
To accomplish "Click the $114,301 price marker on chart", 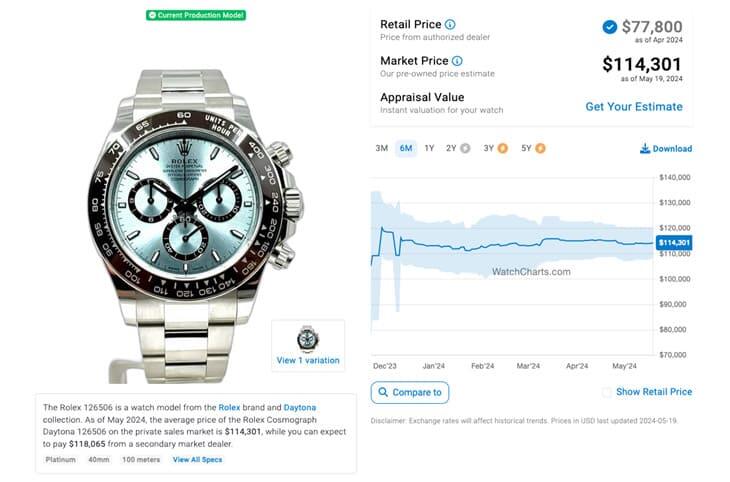I will coord(674,242).
